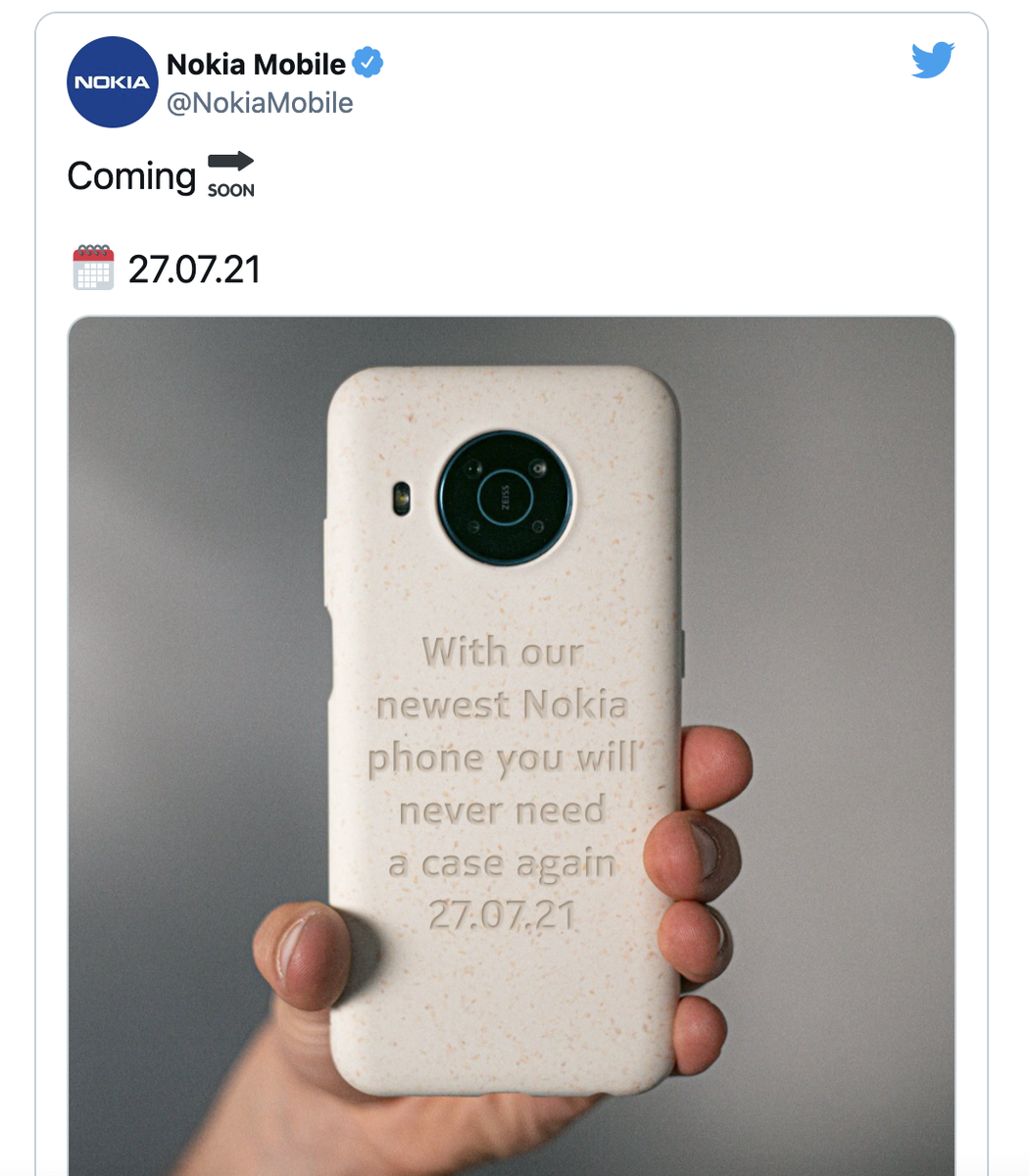Open the @NokiaMobile handle link

pyautogui.click(x=260, y=103)
